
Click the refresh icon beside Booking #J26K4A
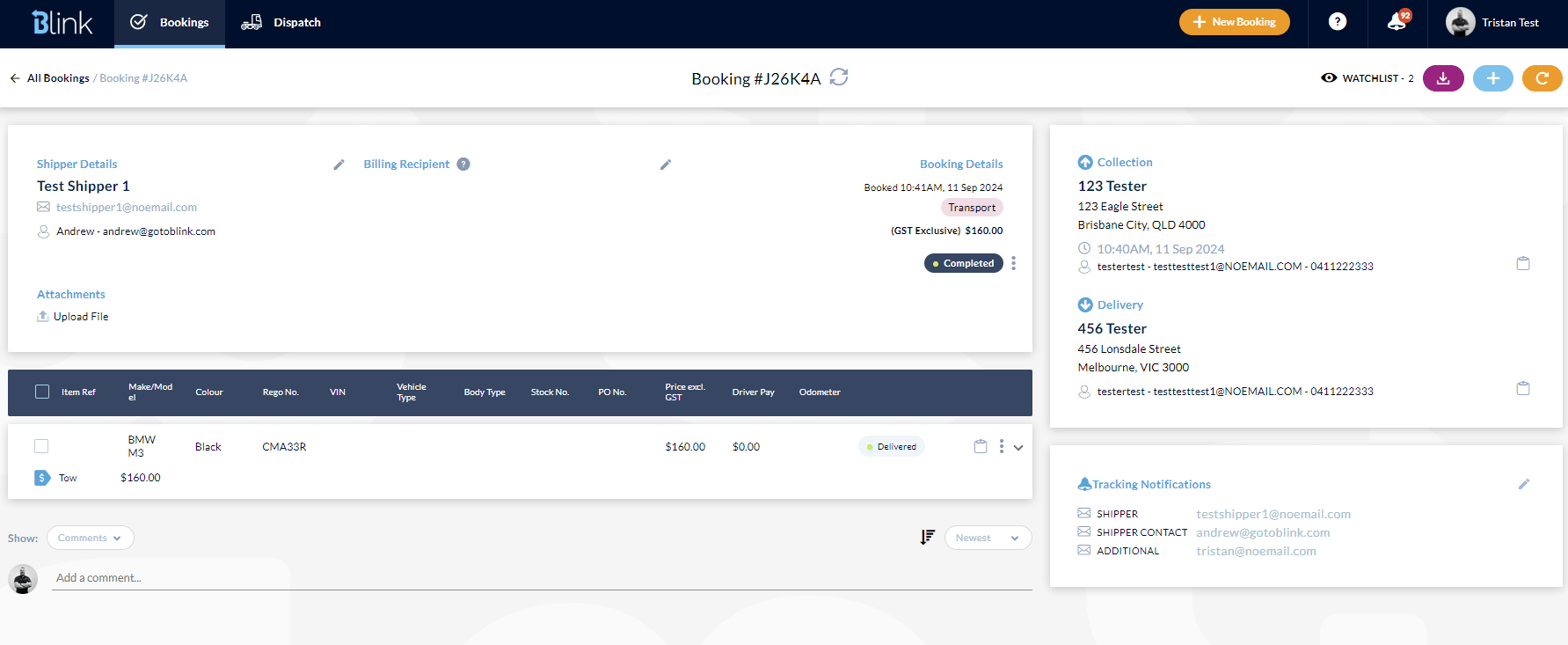click(839, 77)
